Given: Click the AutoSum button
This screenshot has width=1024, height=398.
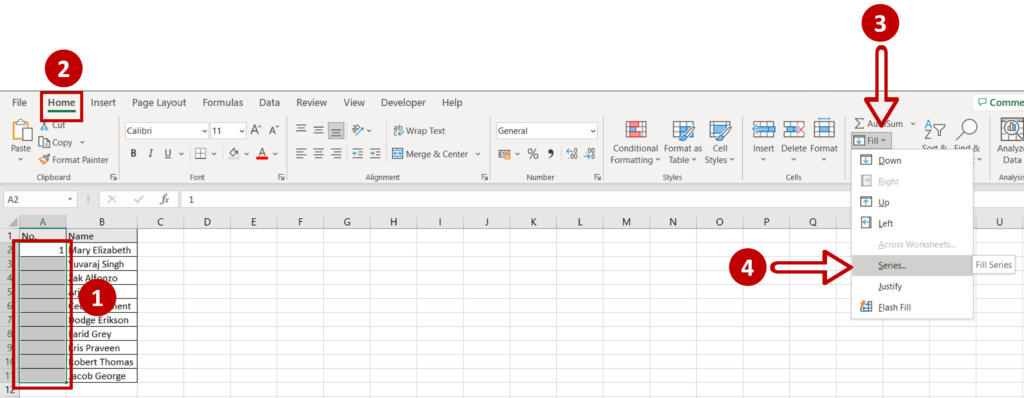Looking at the screenshot, I should [x=879, y=124].
